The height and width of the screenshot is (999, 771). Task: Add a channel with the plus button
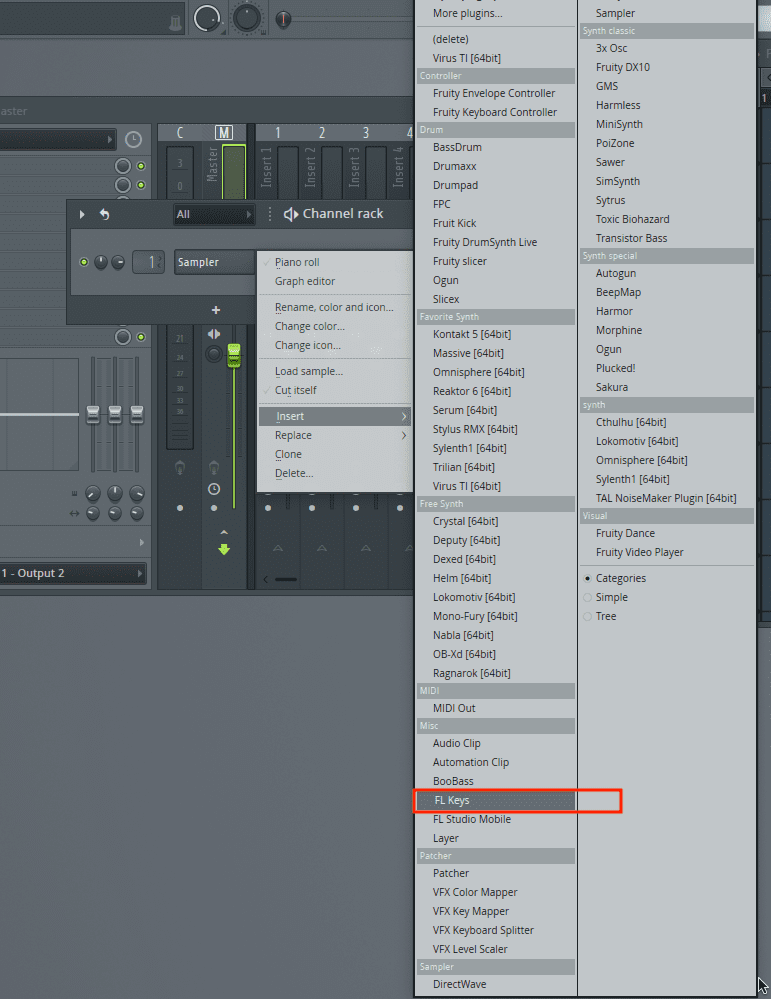tap(216, 310)
